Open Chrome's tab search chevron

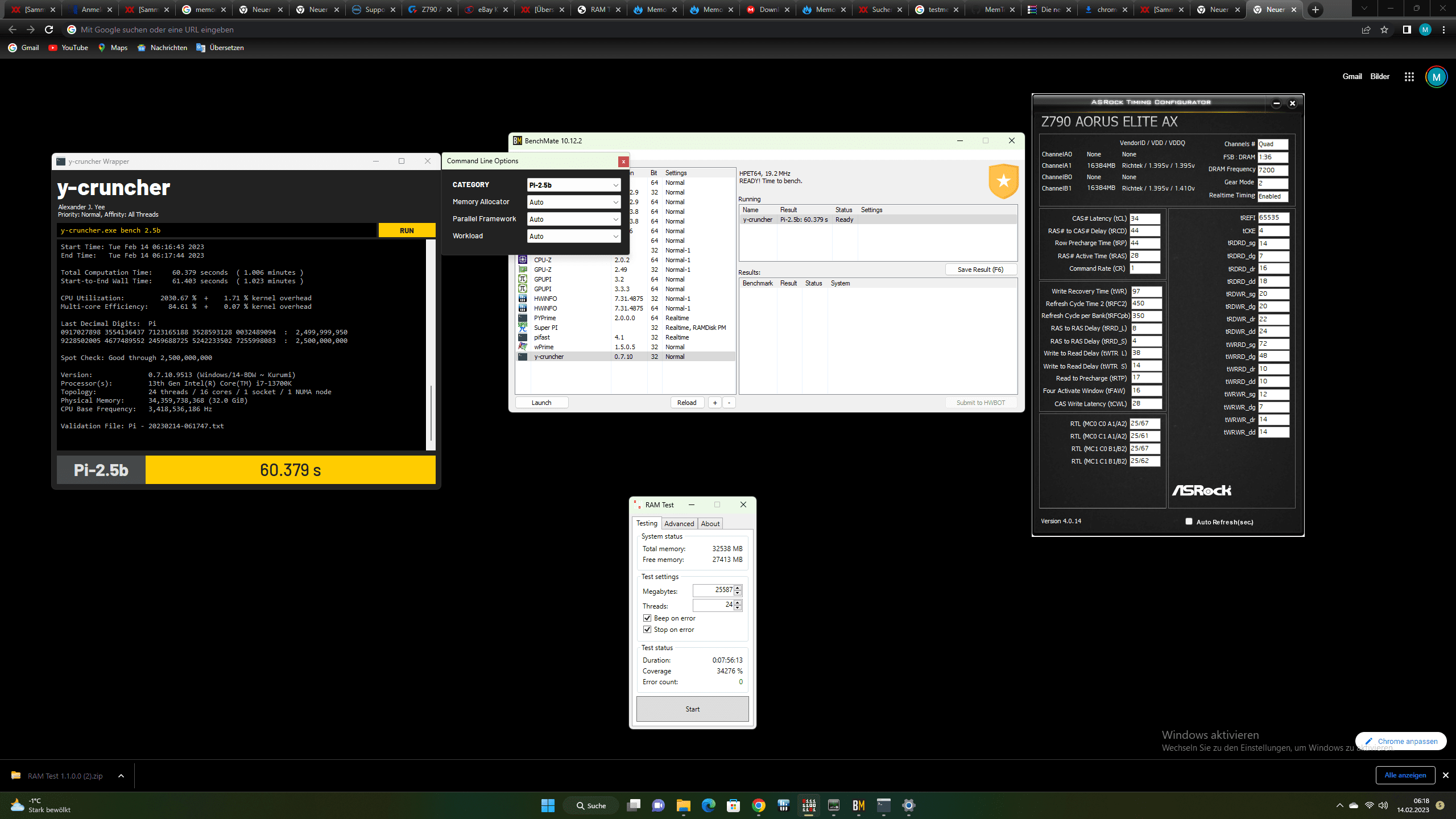(x=1364, y=9)
